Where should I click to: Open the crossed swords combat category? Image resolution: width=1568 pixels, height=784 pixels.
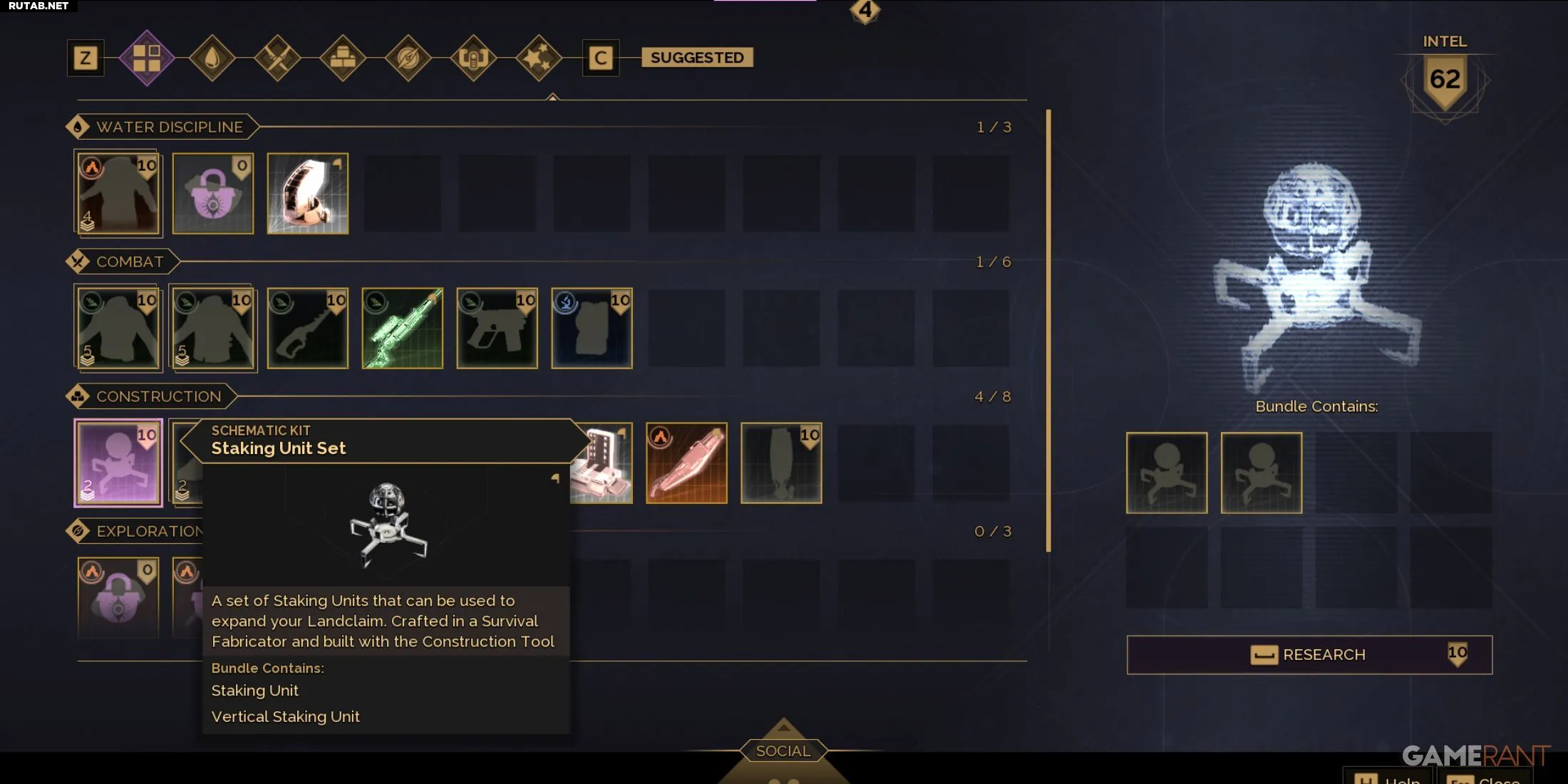point(277,58)
